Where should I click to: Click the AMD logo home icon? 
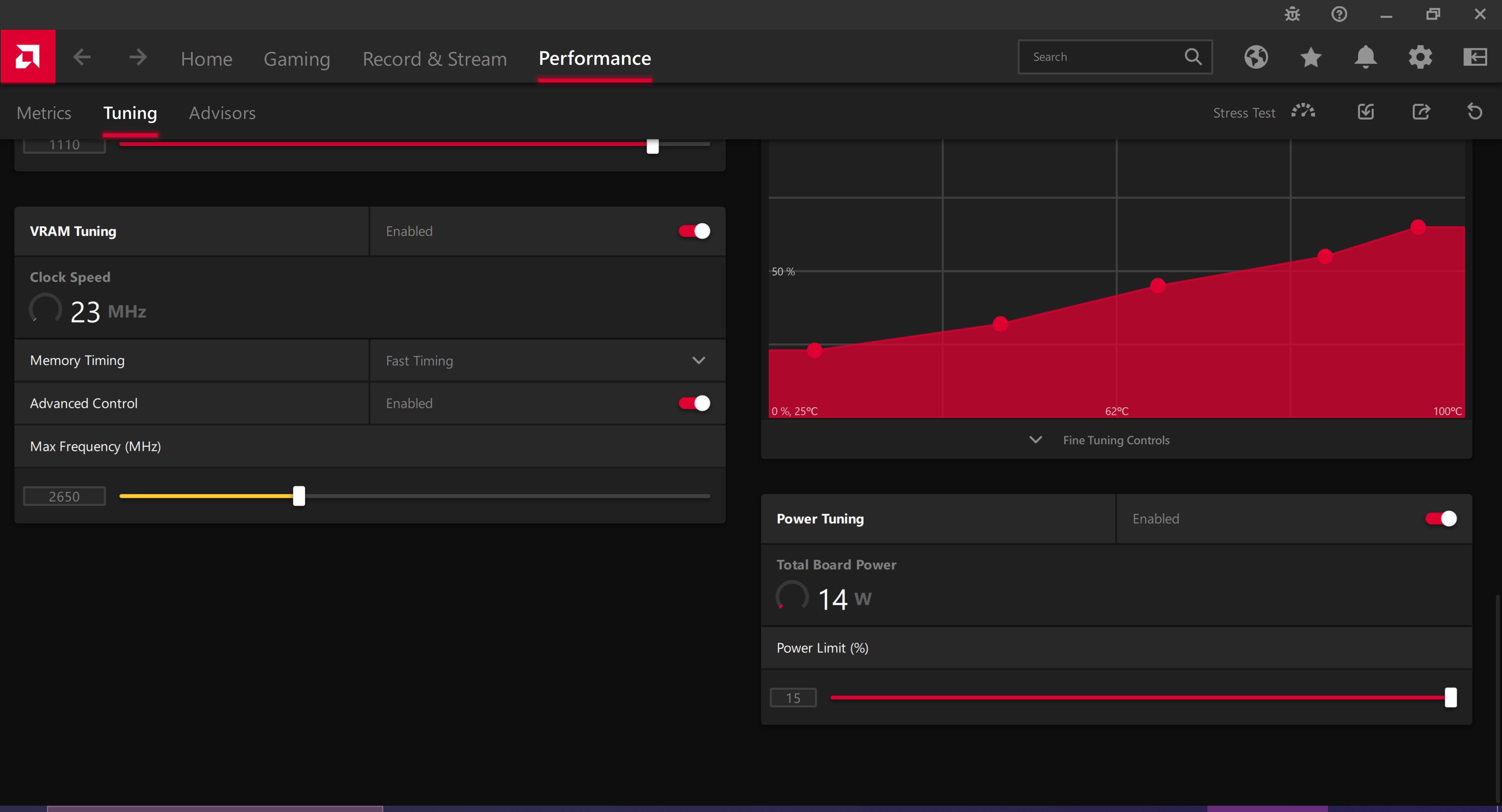point(27,57)
